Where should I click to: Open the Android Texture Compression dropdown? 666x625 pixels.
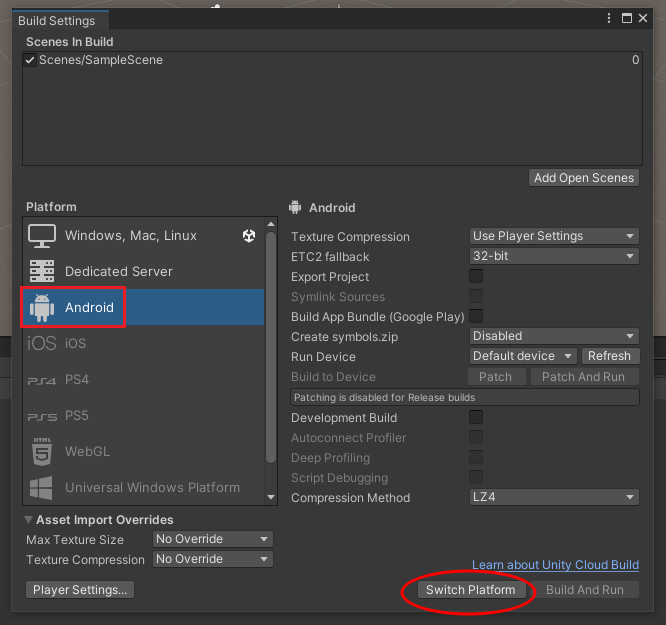tap(554, 236)
